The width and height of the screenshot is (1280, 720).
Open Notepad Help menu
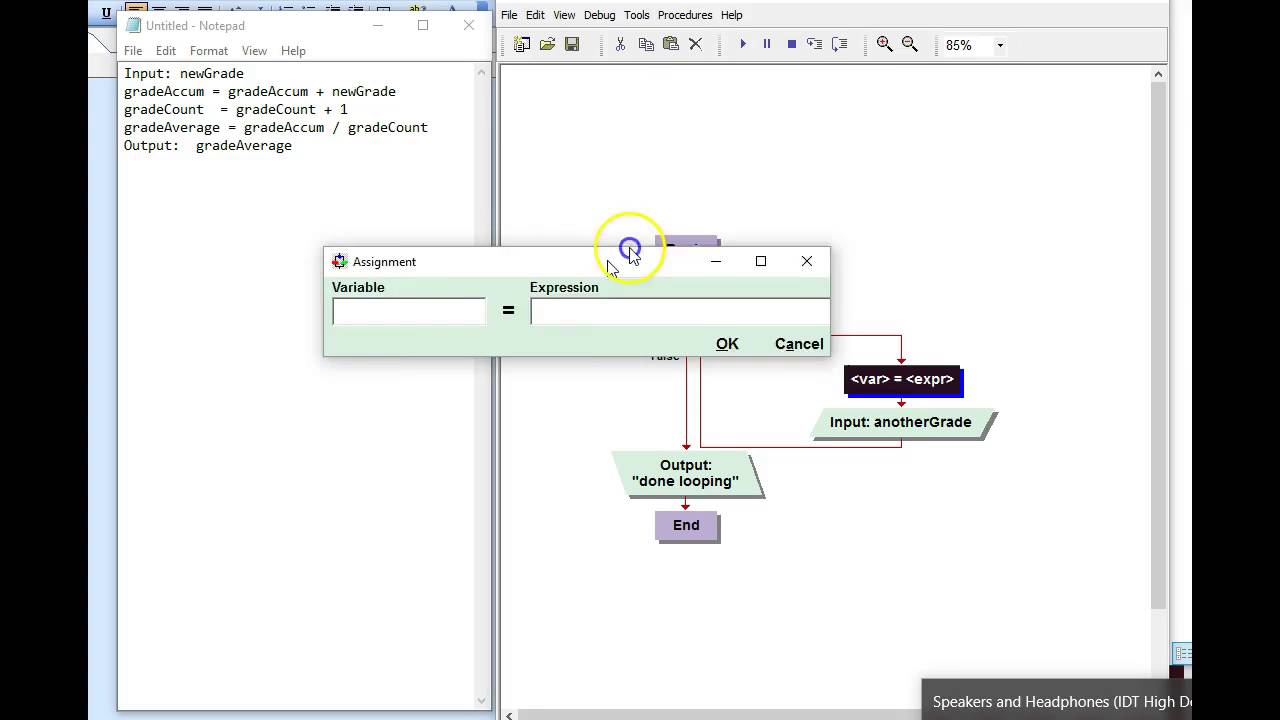click(293, 51)
